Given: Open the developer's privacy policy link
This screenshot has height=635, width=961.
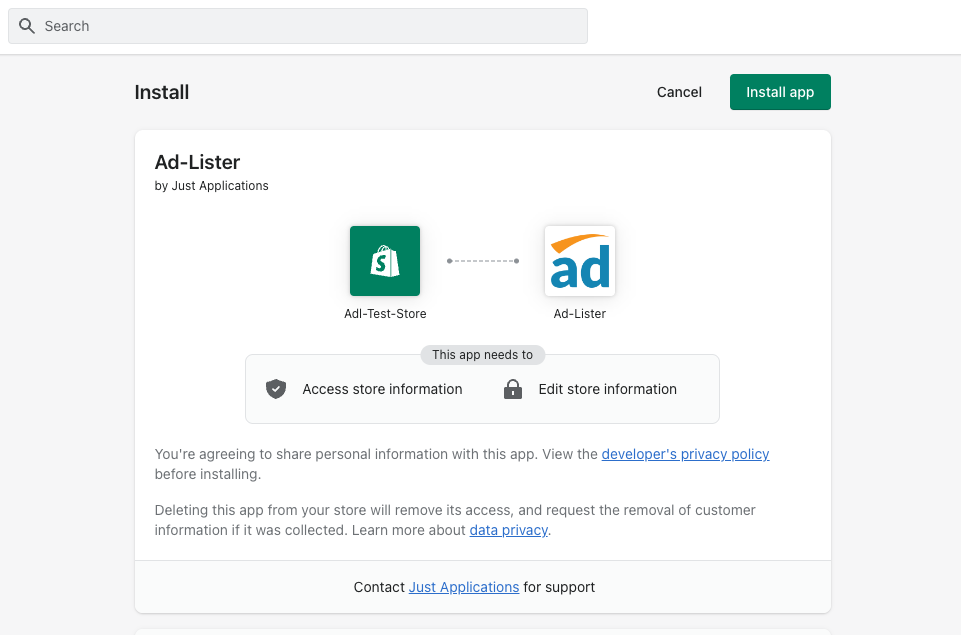Looking at the screenshot, I should (685, 454).
